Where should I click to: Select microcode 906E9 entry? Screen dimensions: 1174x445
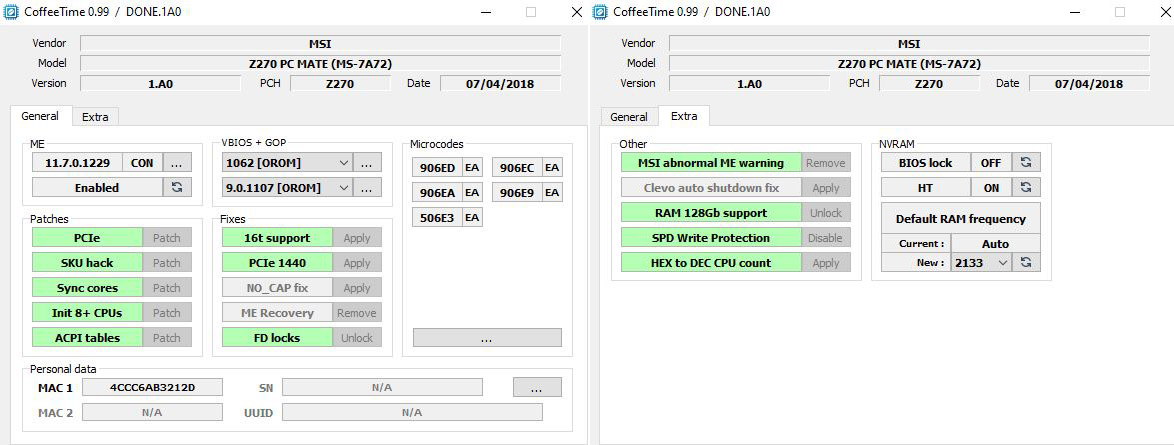tap(517, 193)
